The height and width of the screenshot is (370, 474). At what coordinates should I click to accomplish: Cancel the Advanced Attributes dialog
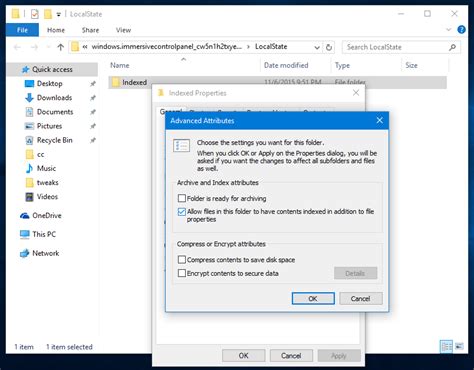pyautogui.click(x=361, y=298)
